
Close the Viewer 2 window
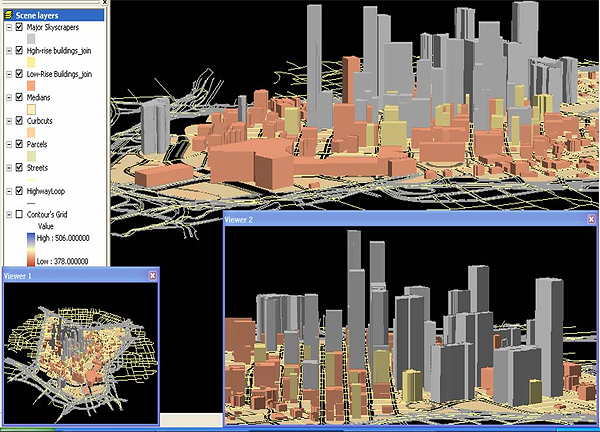(x=592, y=219)
